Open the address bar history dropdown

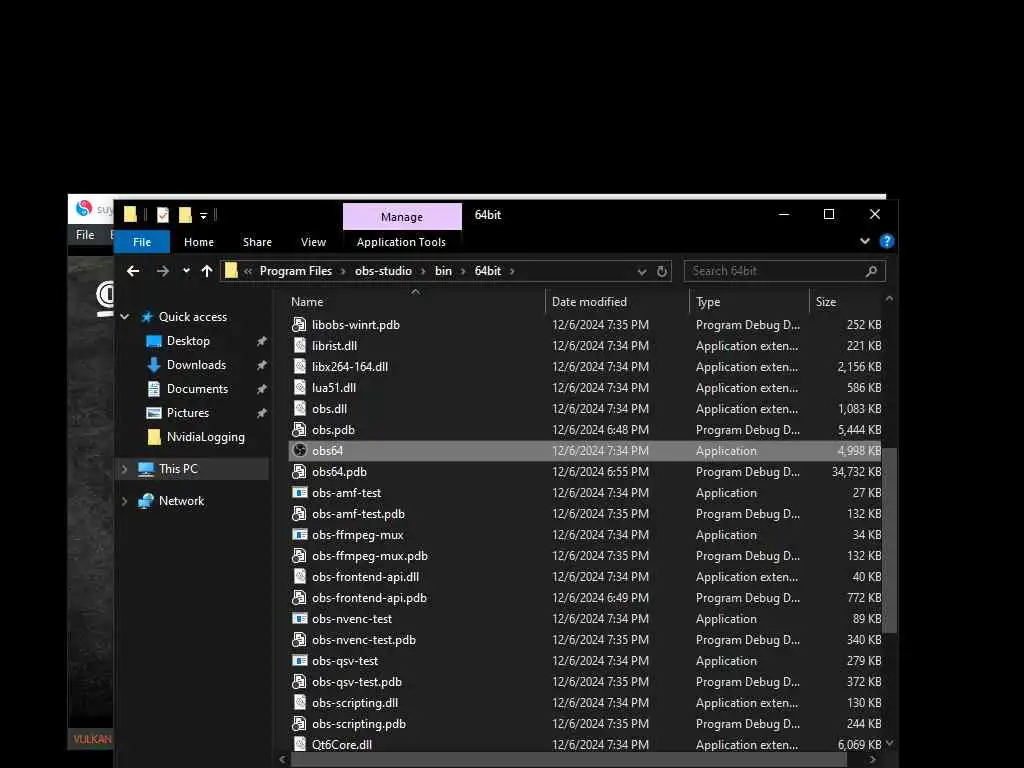[642, 272]
